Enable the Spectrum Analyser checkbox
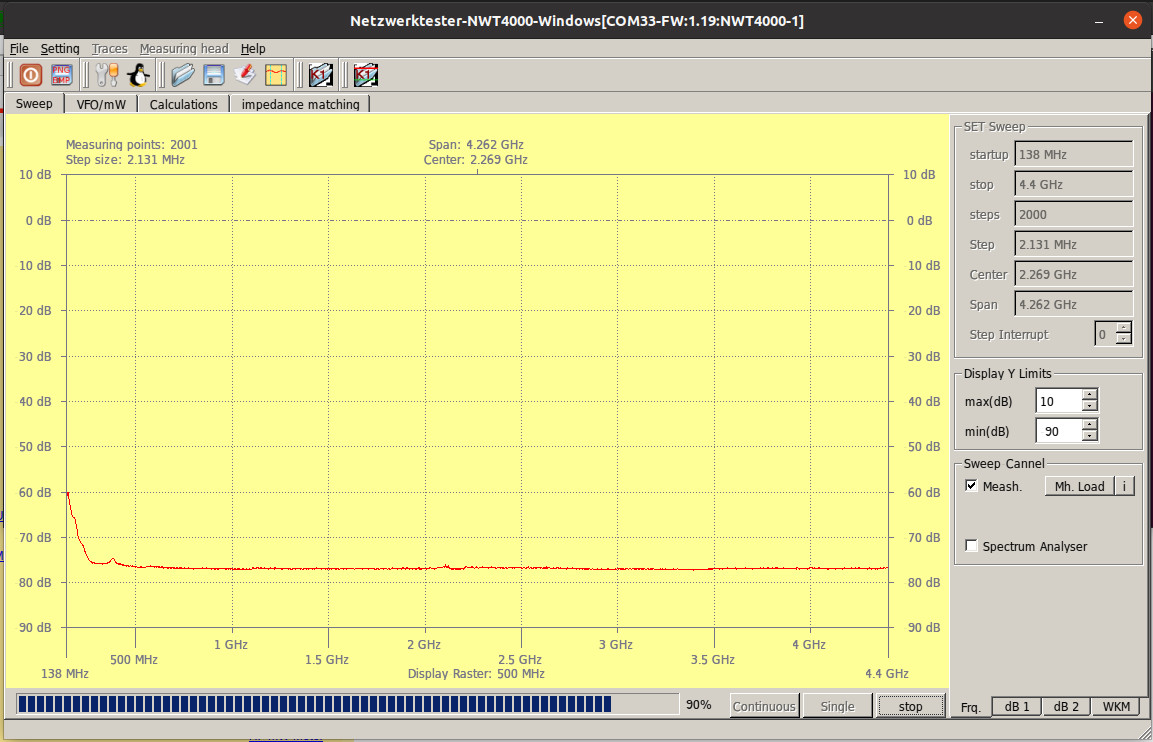The width and height of the screenshot is (1153, 742). click(x=971, y=546)
